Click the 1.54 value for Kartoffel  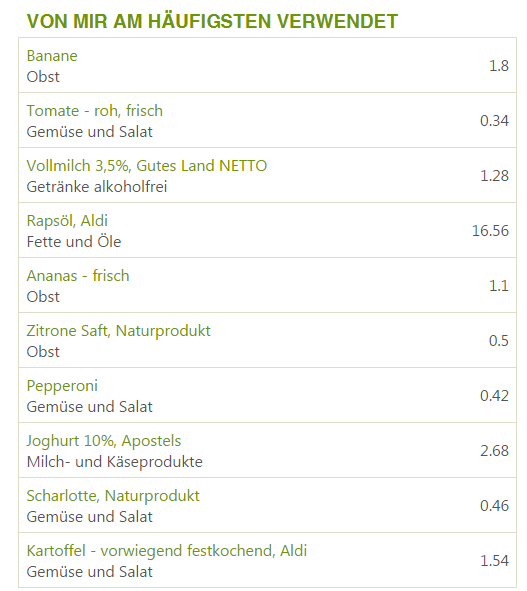[x=494, y=561]
